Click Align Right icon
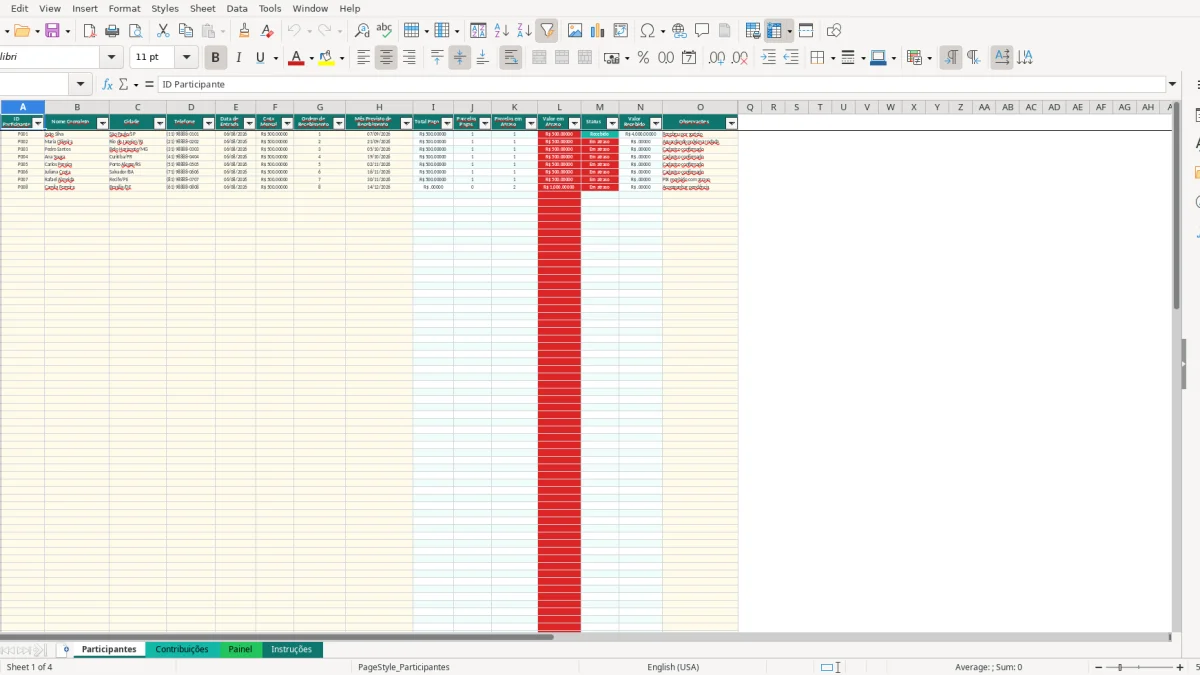The image size is (1200, 675). click(x=409, y=58)
